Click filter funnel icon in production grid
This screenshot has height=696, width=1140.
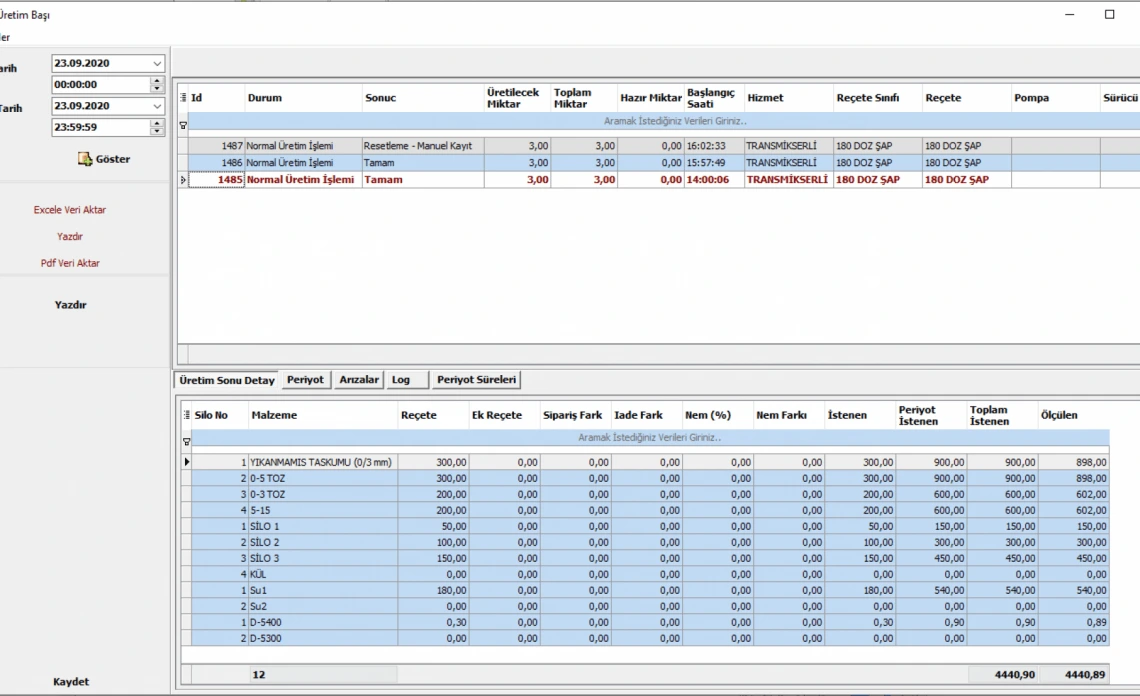[x=183, y=126]
